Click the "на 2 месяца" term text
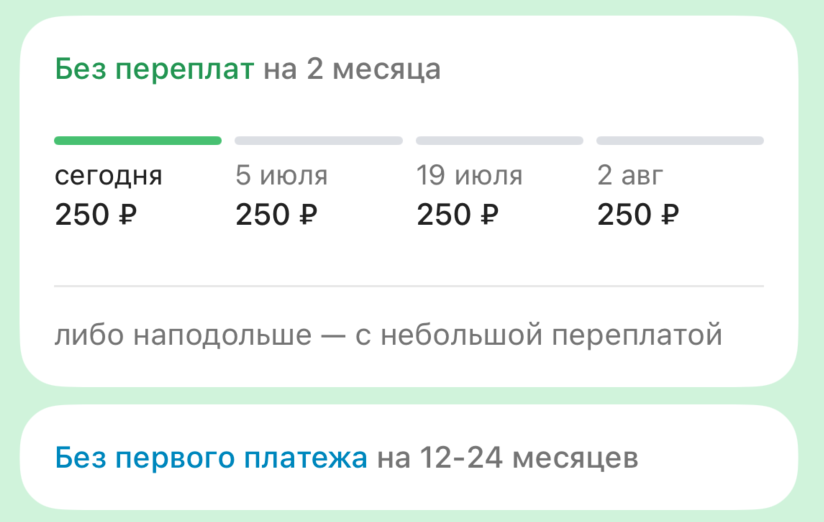 [x=352, y=71]
